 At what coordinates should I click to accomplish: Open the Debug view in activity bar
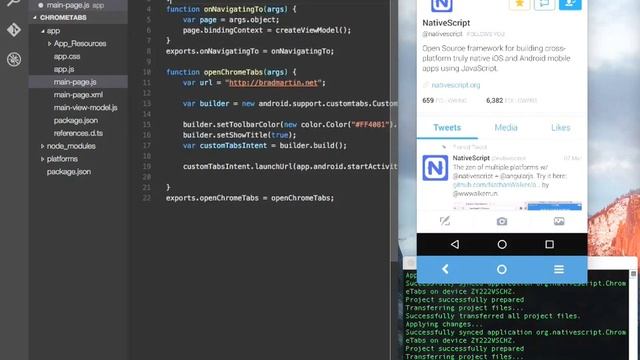click(14, 60)
